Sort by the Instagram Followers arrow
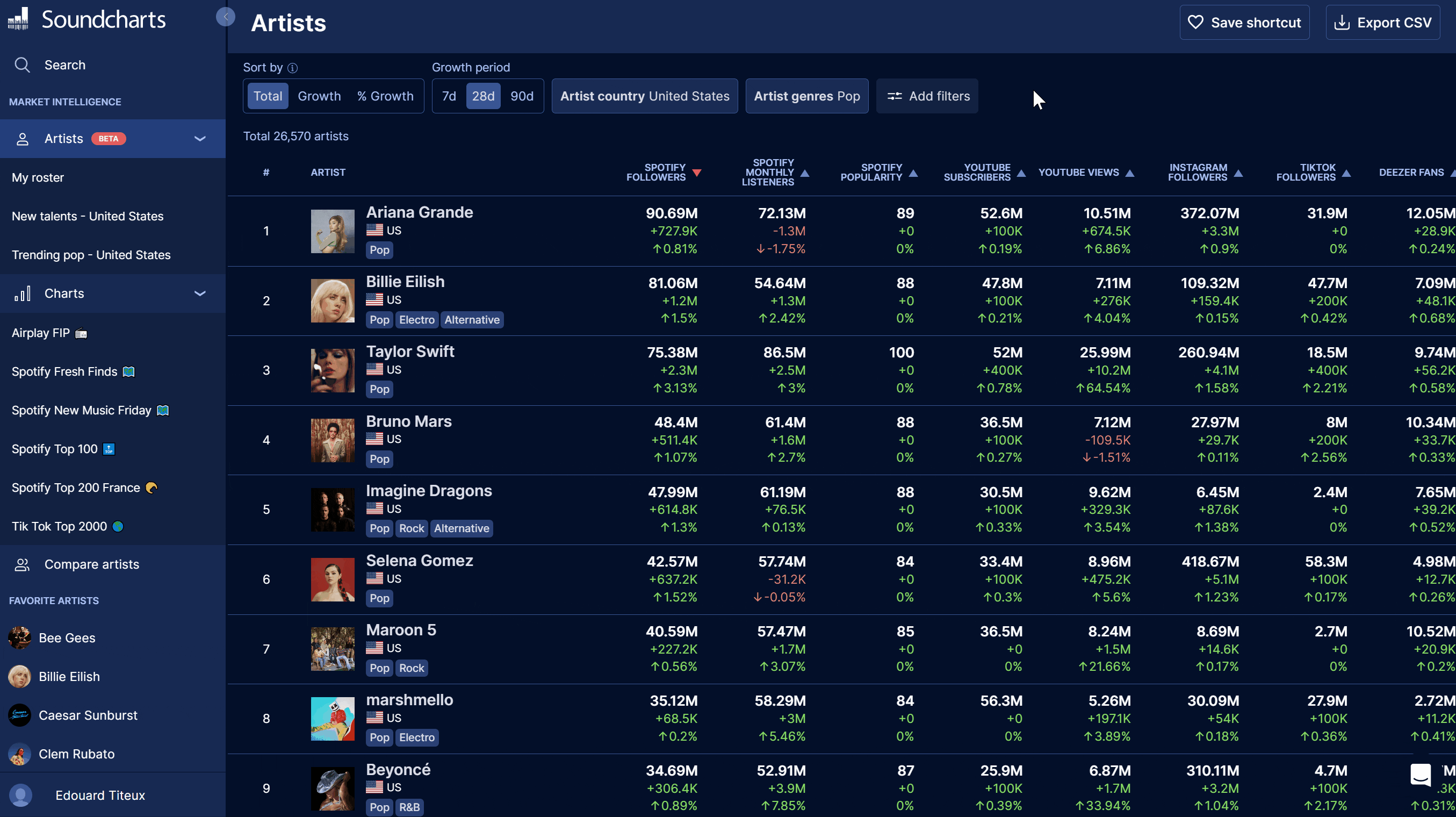Image resolution: width=1456 pixels, height=817 pixels. point(1238,173)
